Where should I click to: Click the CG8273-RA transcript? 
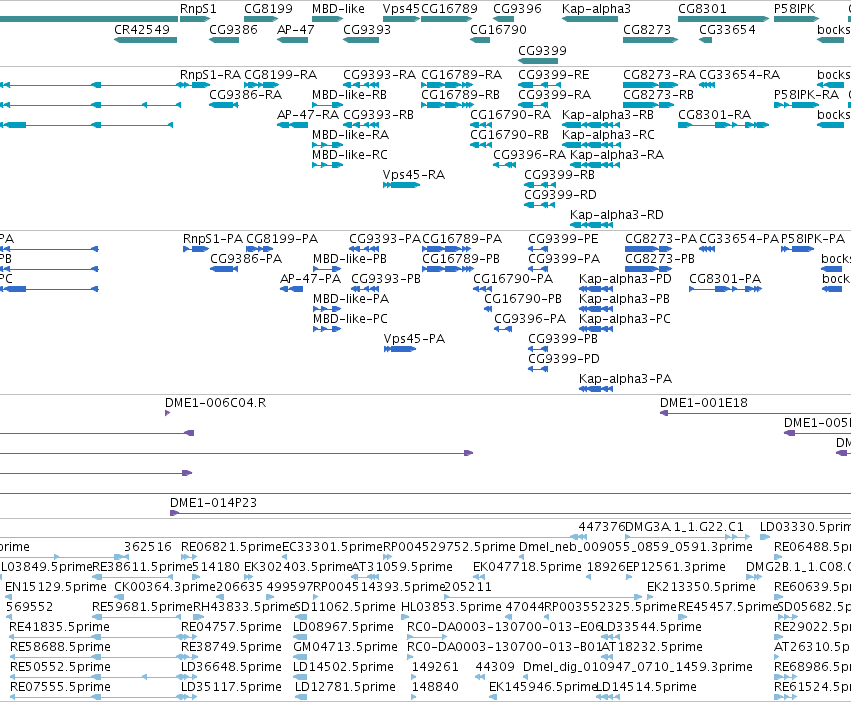(x=650, y=85)
